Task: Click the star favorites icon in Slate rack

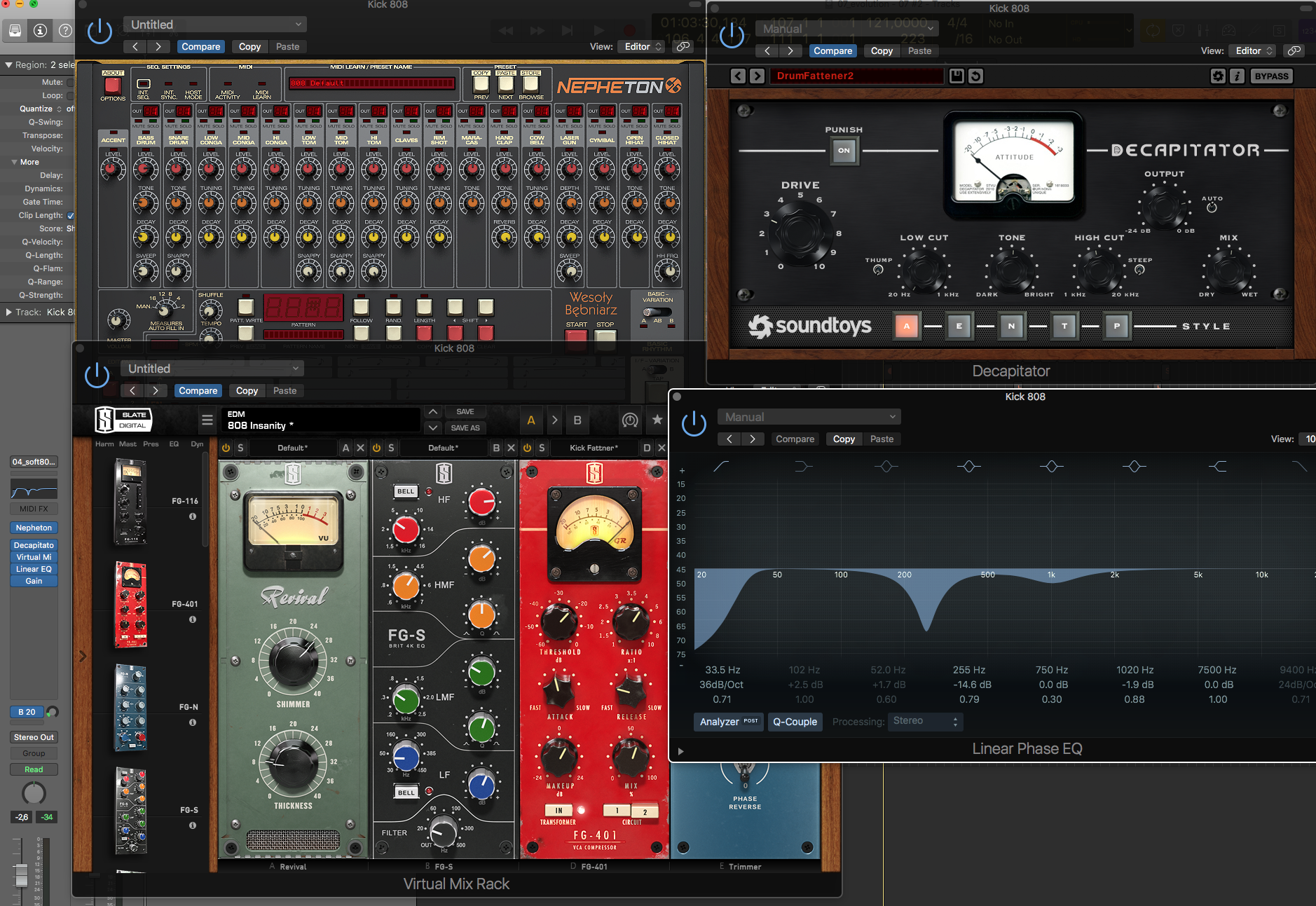Action: [657, 420]
